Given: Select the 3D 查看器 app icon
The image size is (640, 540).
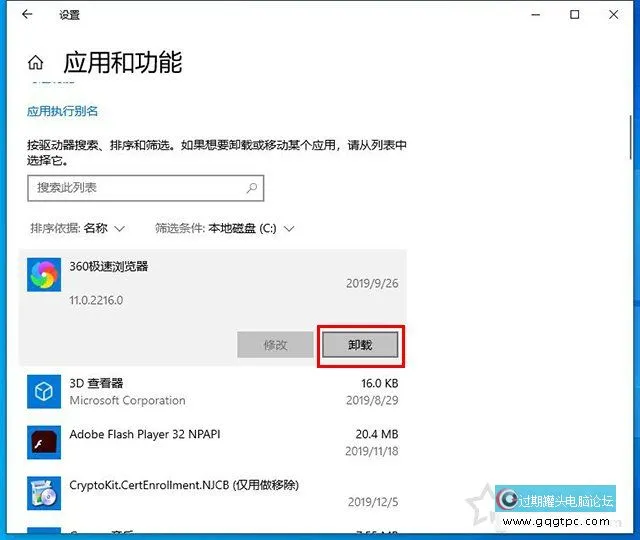Looking at the screenshot, I should click(x=44, y=391).
